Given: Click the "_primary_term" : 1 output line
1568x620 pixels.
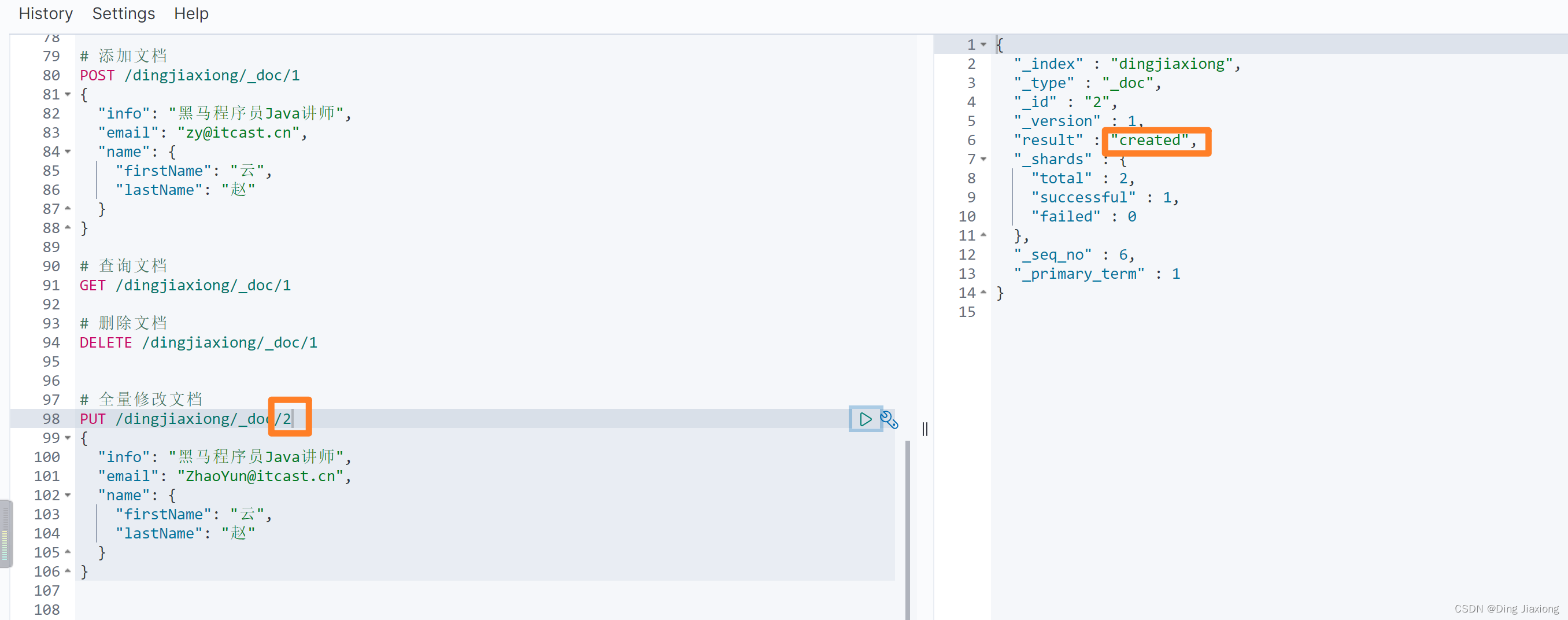Looking at the screenshot, I should tap(1096, 274).
